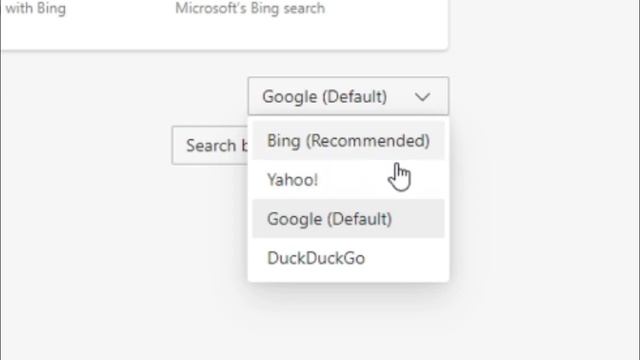The width and height of the screenshot is (640, 360).
Task: Set Bing as the address bar engine
Action: tap(348, 140)
